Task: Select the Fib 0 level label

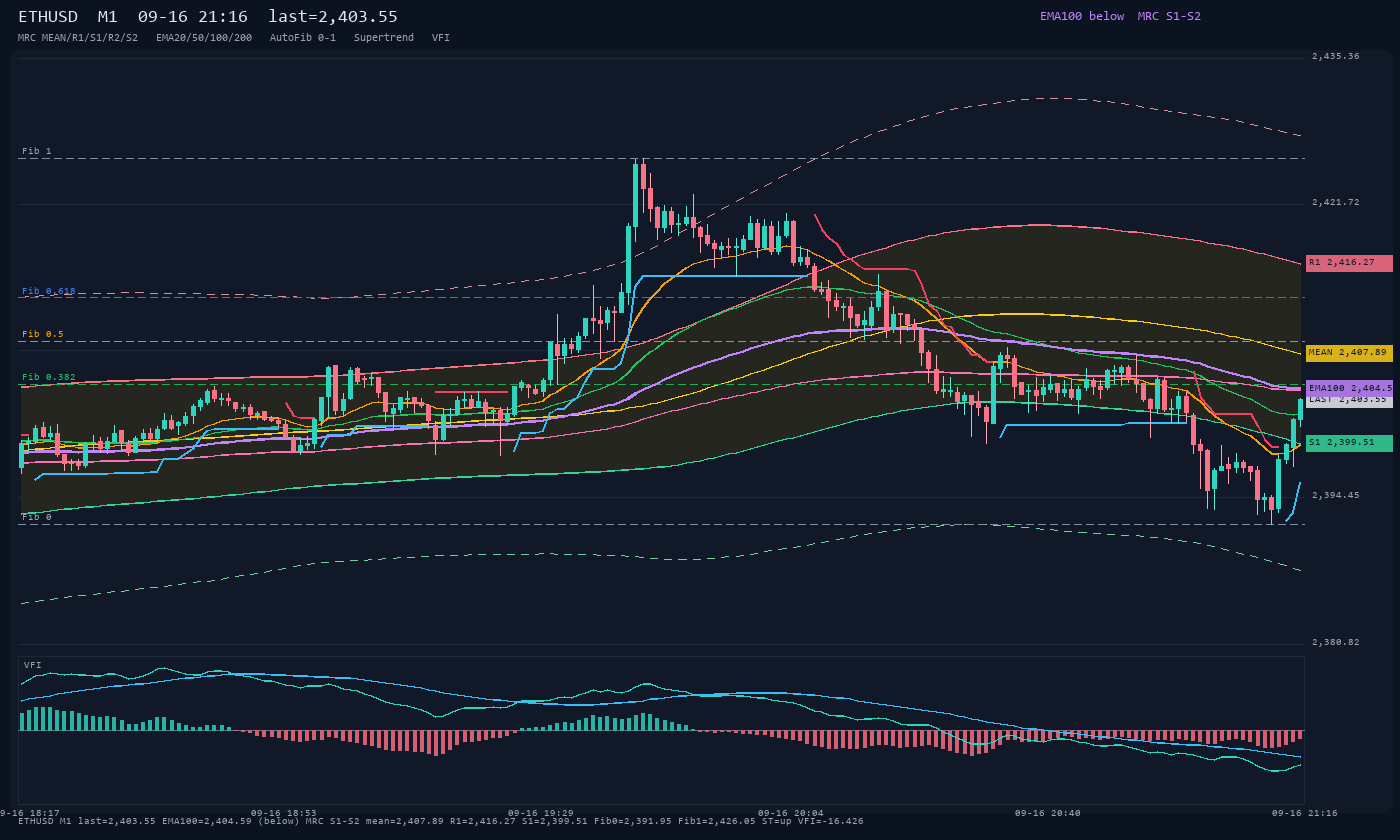Action: click(36, 517)
